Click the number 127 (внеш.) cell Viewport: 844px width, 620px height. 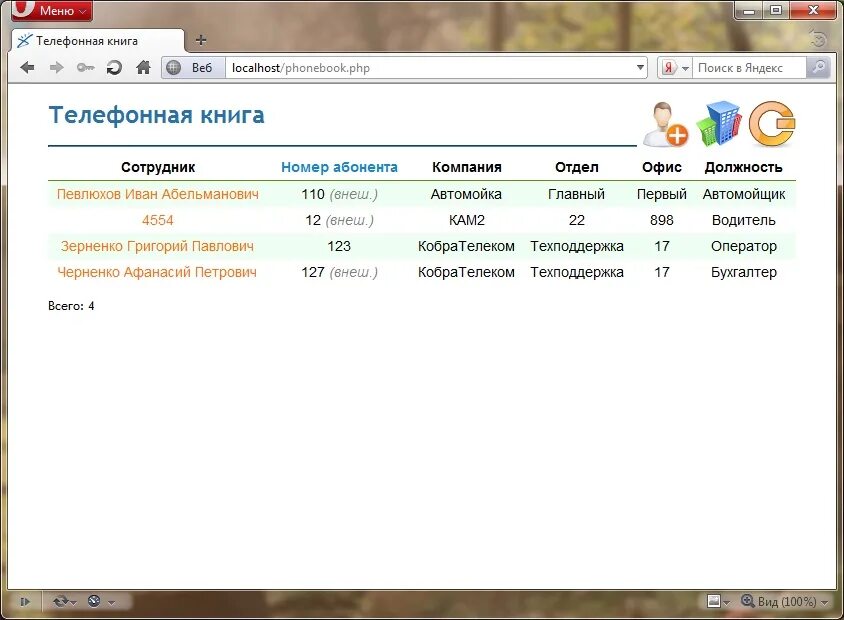click(x=339, y=272)
